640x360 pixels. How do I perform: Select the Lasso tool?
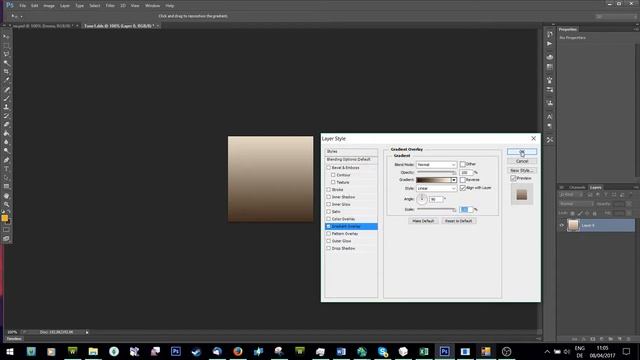click(x=6, y=54)
